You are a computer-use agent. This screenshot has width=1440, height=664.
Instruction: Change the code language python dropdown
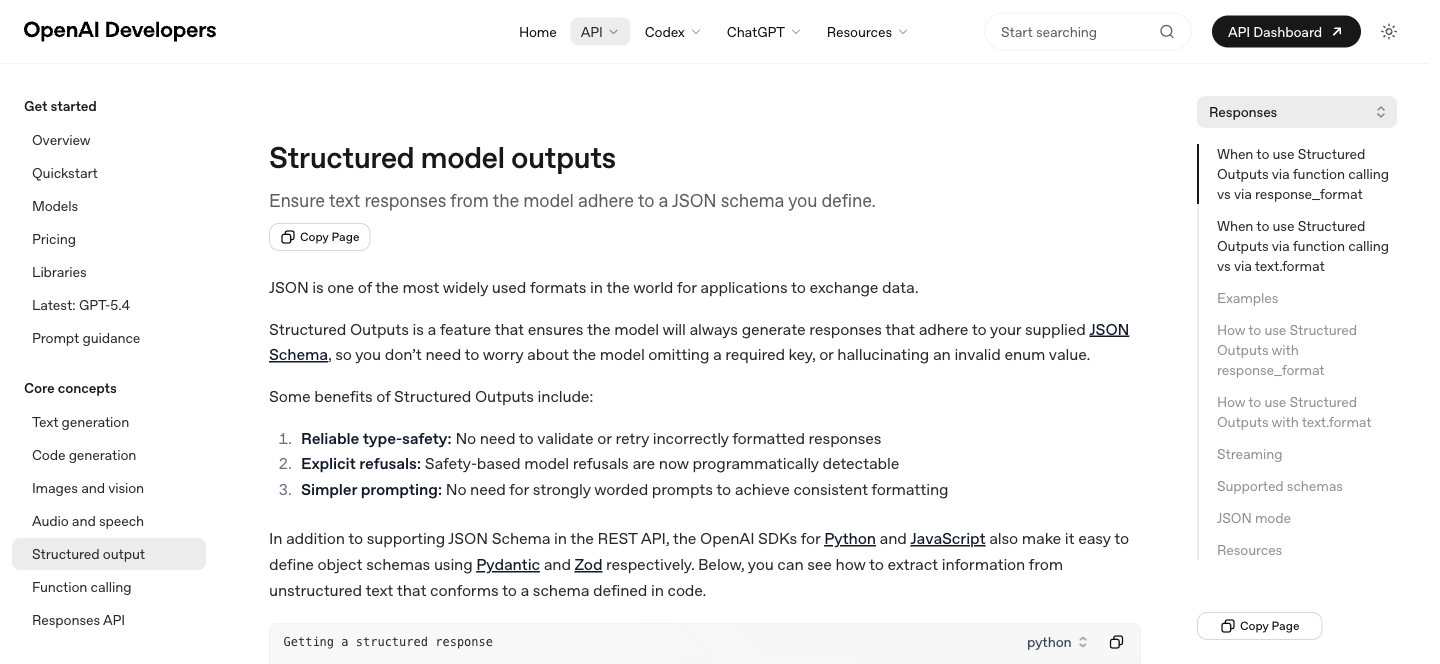click(1057, 642)
